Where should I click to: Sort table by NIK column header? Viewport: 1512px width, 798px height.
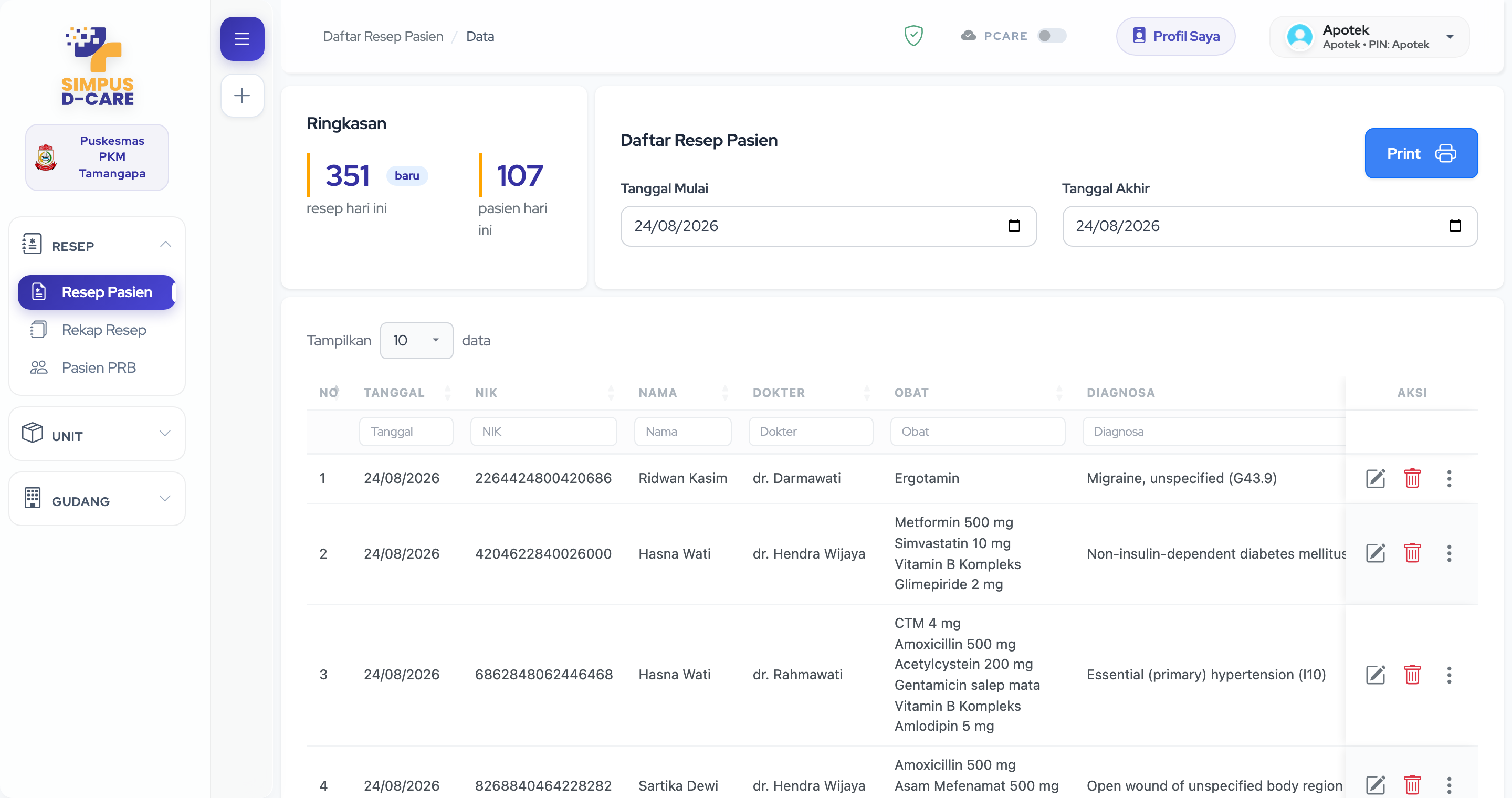tap(543, 393)
